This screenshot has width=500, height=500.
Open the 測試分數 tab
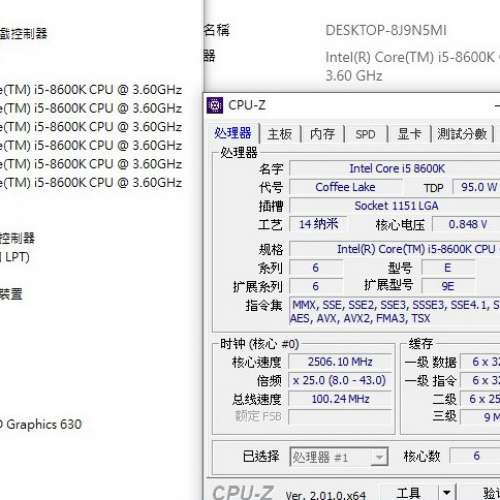pyautogui.click(x=462, y=134)
